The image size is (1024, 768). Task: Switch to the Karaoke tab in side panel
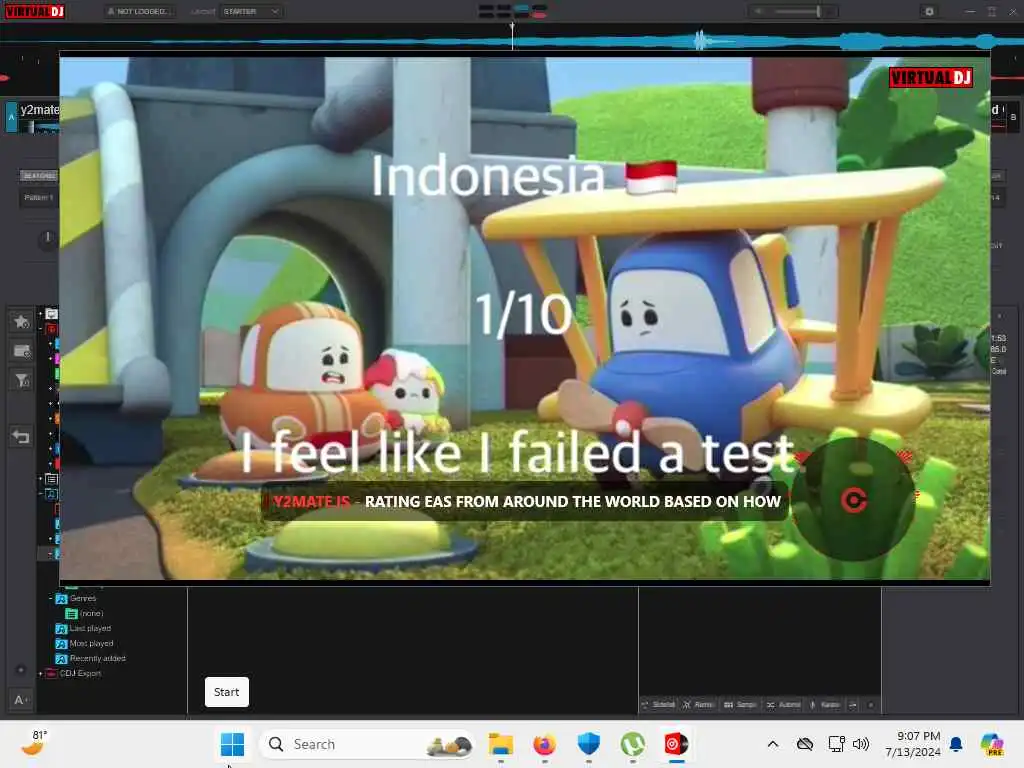click(825, 705)
